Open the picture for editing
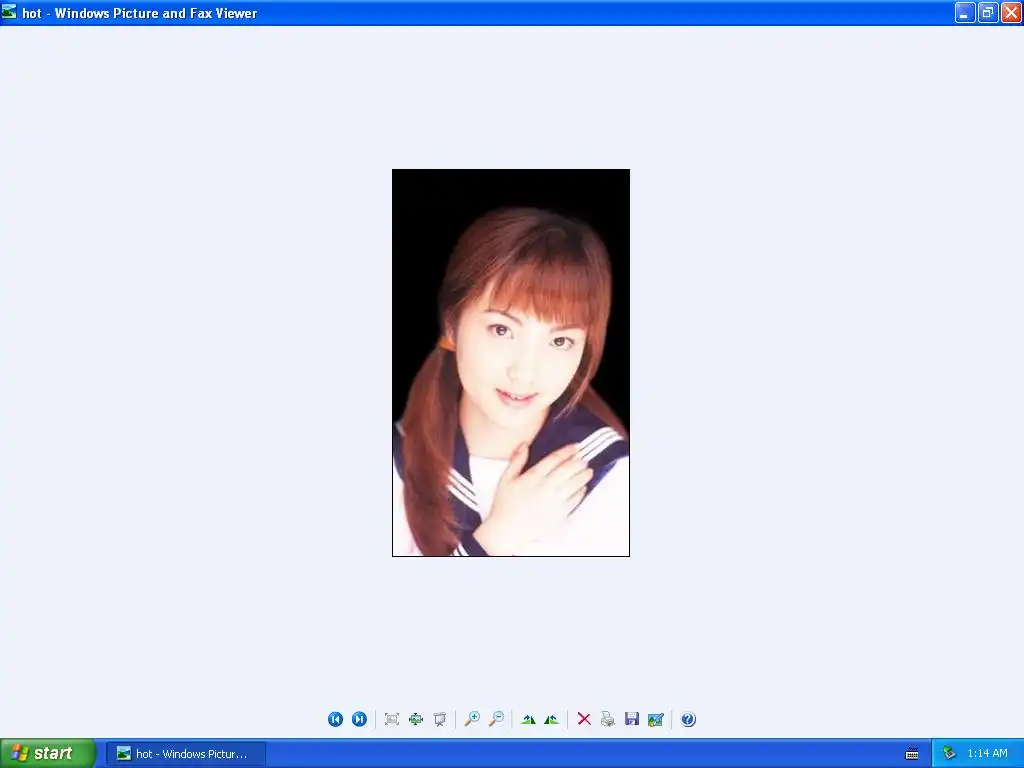The image size is (1024, 768). click(x=656, y=719)
